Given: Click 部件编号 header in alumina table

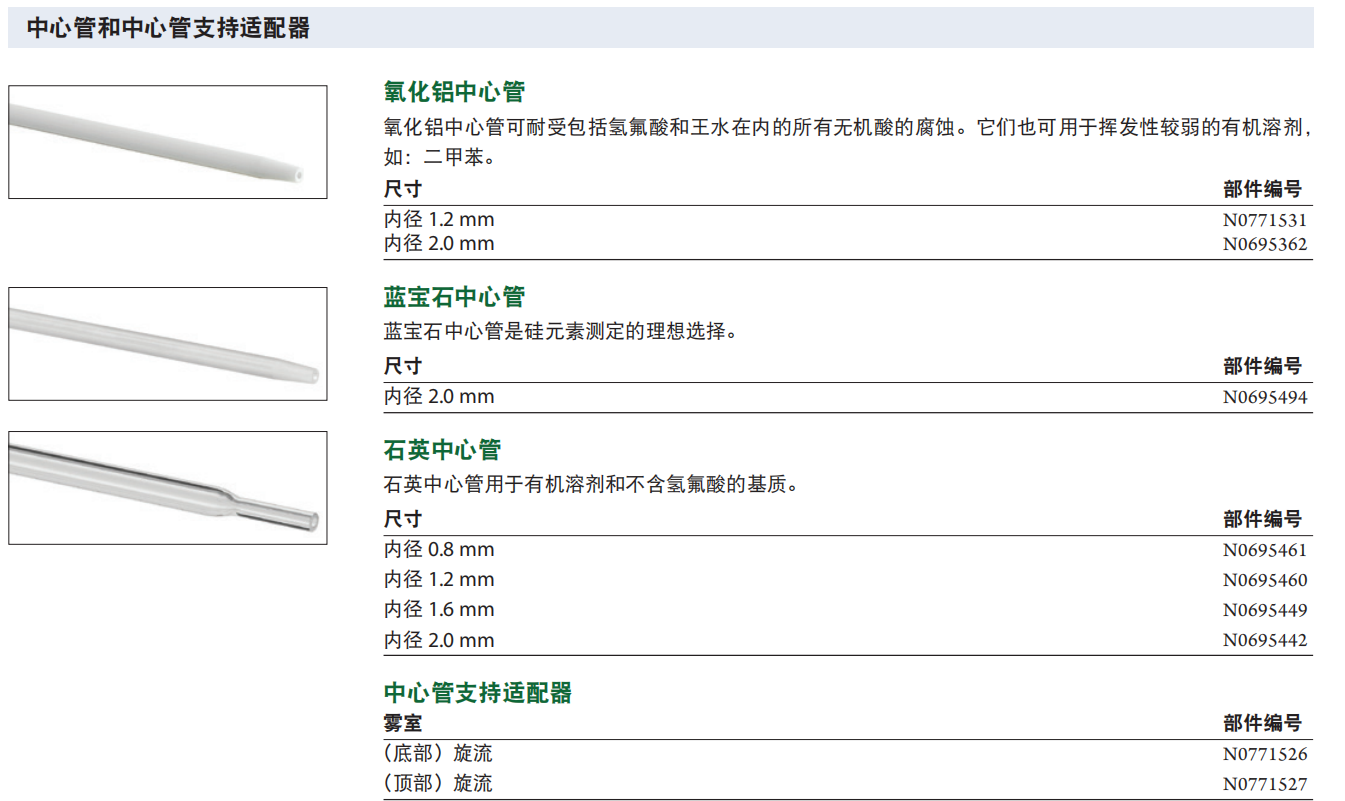Looking at the screenshot, I should point(1263,190).
